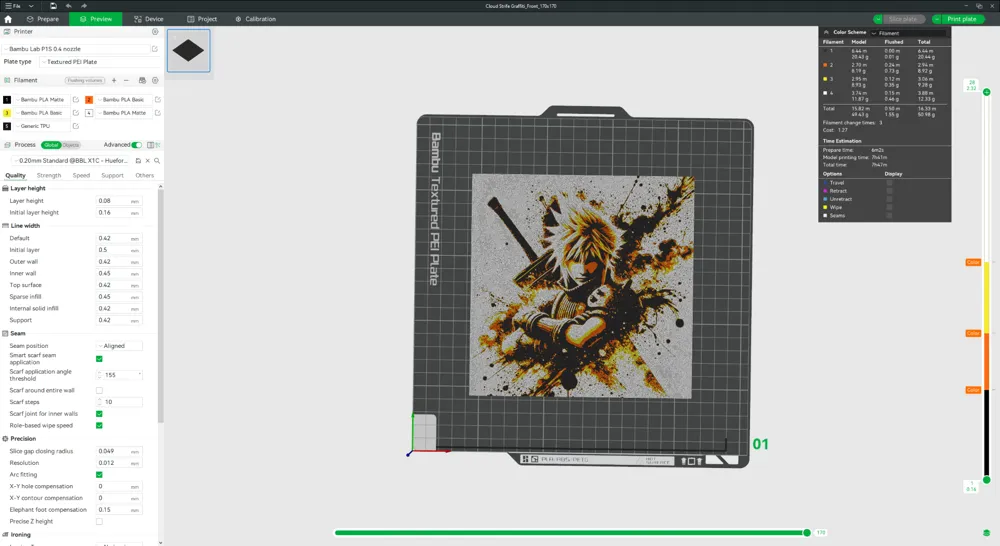Image resolution: width=1000 pixels, height=546 pixels.
Task: Open the Seam position dropdown
Action: (119, 346)
